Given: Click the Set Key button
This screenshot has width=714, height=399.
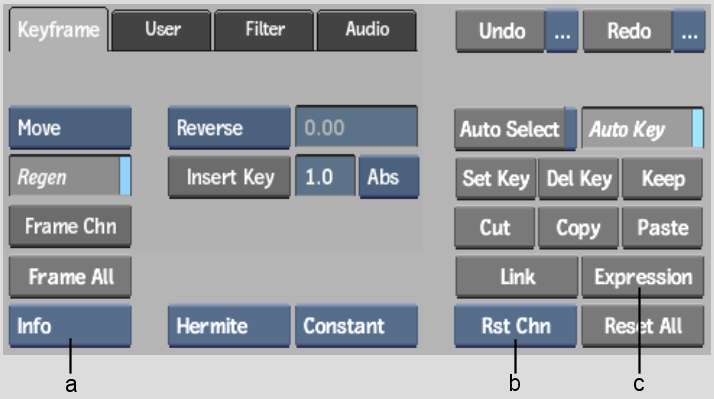Looking at the screenshot, I should pyautogui.click(x=496, y=179).
